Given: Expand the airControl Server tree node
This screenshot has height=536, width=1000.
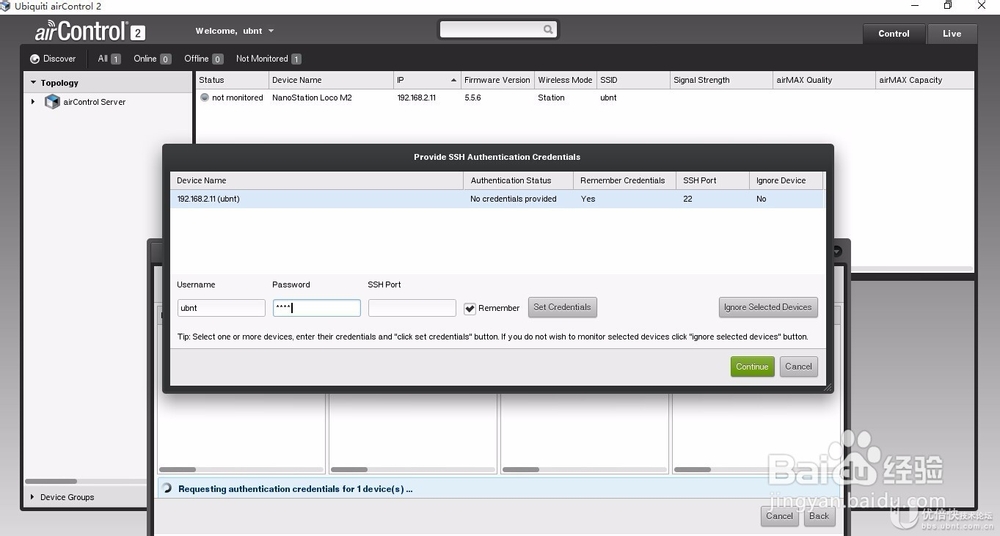Looking at the screenshot, I should pyautogui.click(x=33, y=101).
